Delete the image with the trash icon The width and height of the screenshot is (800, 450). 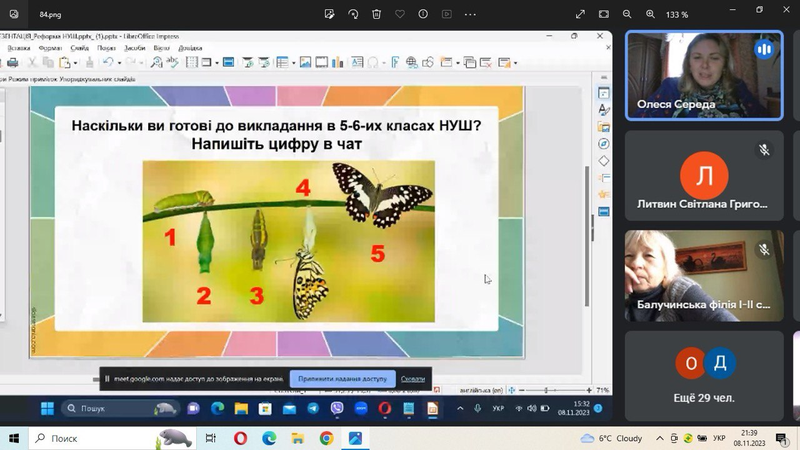tap(377, 14)
